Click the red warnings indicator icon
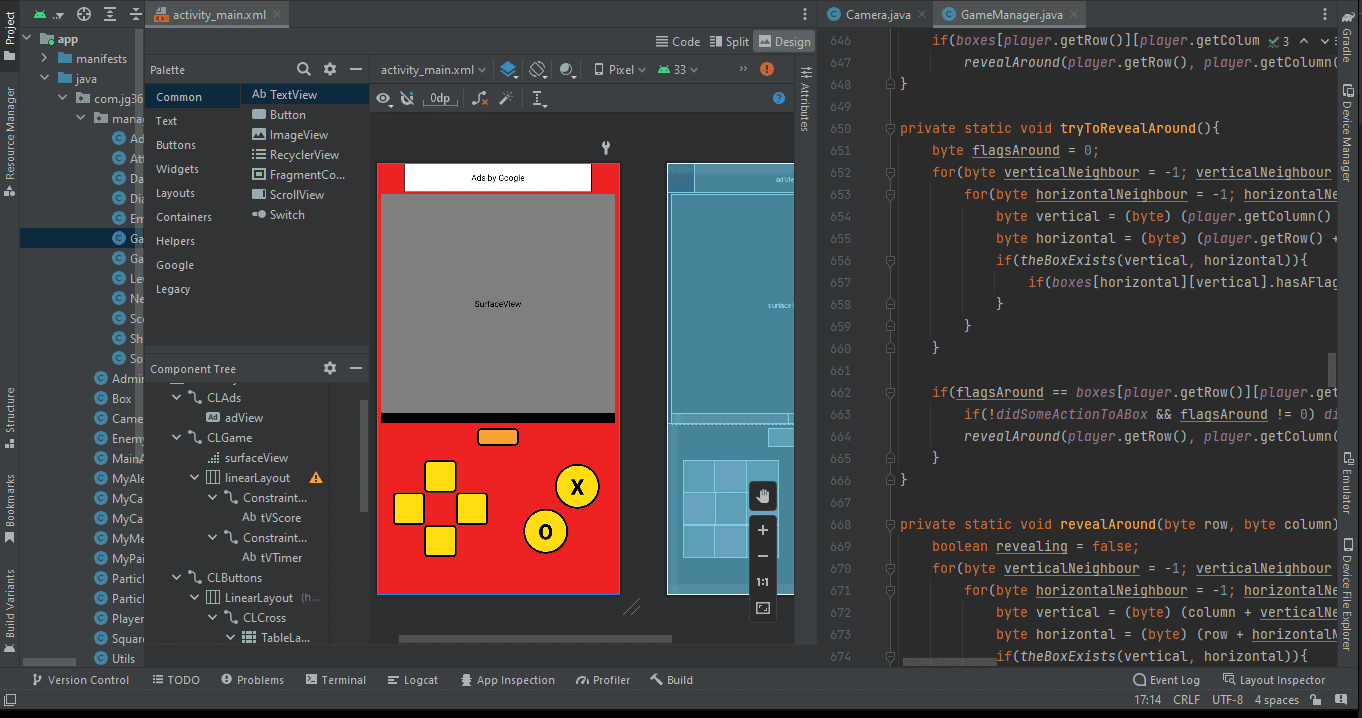The image size is (1362, 718). [767, 69]
